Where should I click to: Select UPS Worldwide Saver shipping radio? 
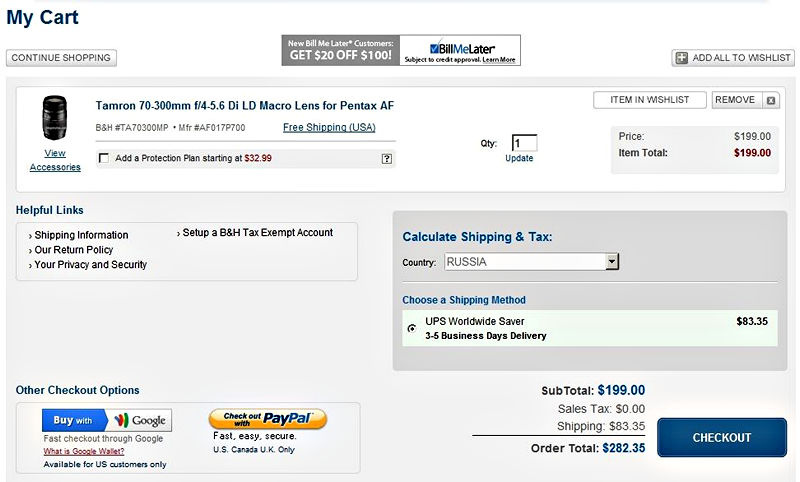click(x=412, y=327)
